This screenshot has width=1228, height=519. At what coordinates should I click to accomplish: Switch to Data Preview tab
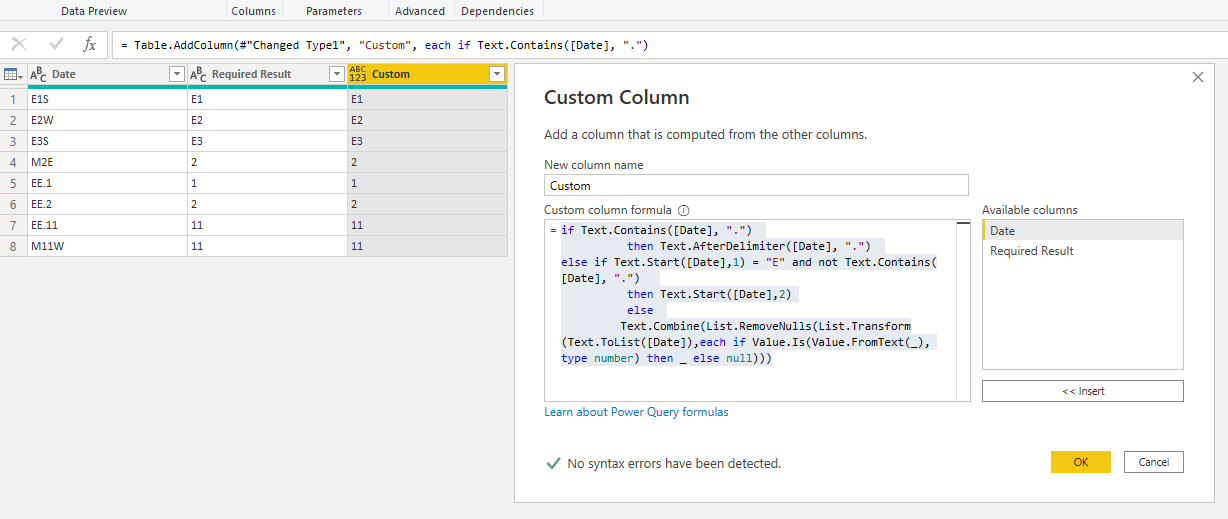click(94, 11)
